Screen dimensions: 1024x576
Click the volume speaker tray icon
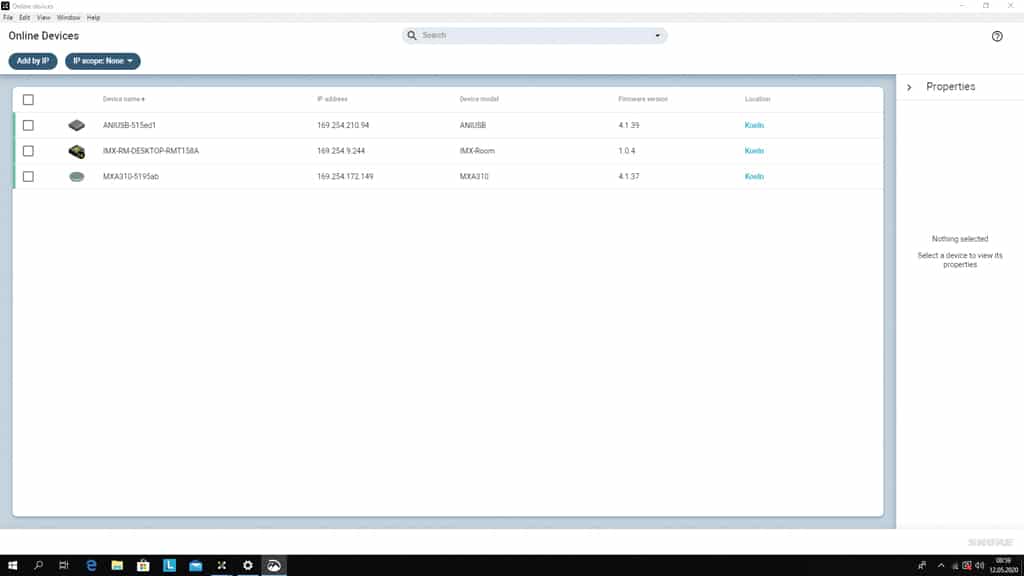coord(980,566)
